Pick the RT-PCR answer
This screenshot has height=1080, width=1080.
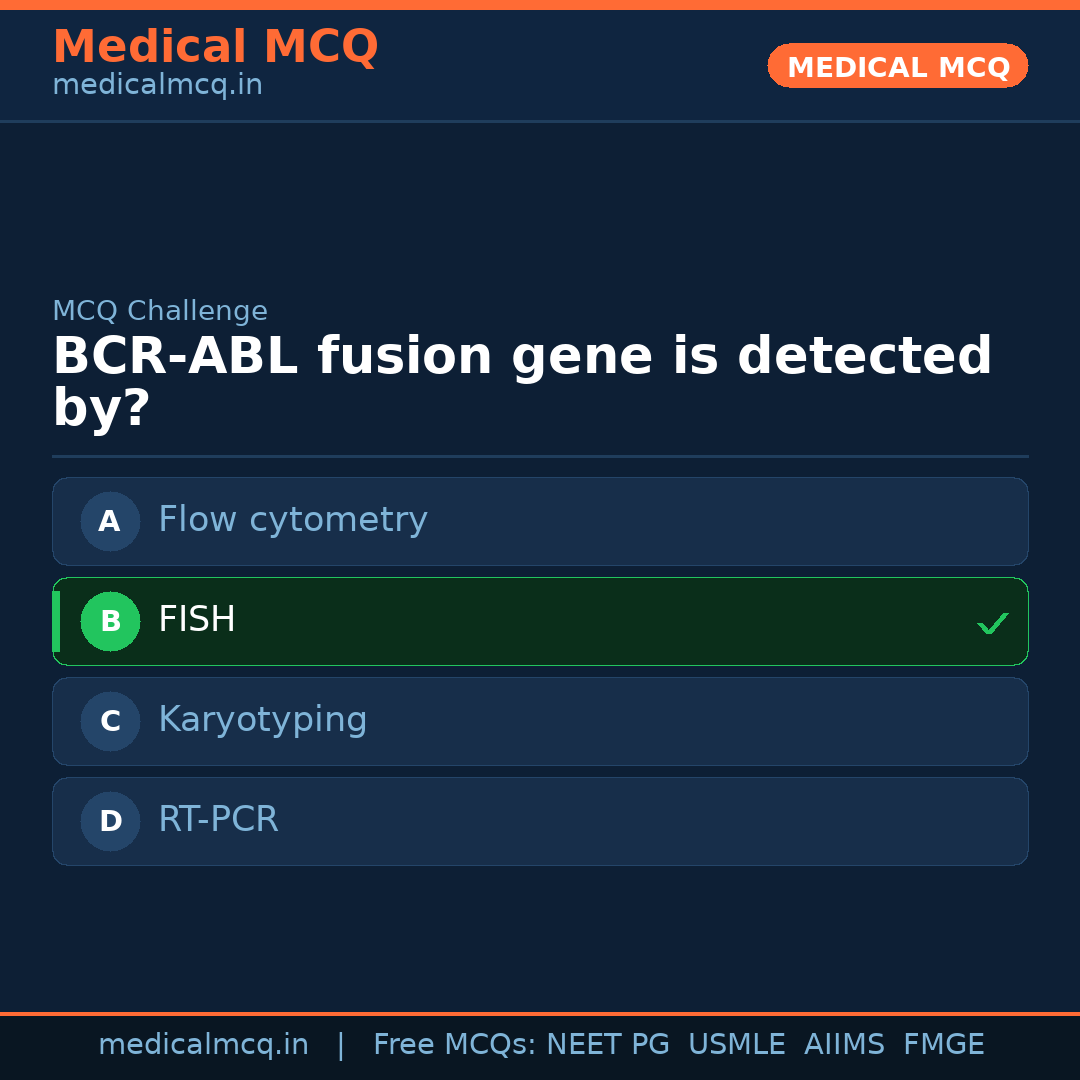click(x=218, y=820)
